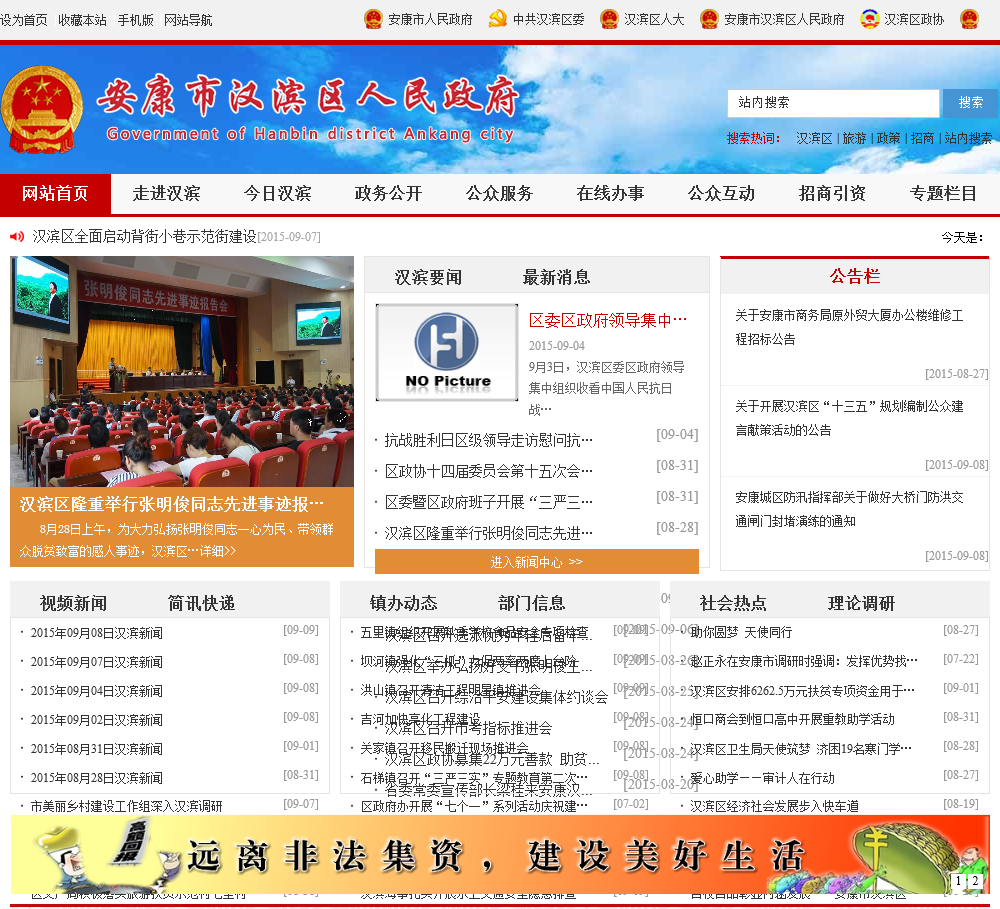
Task: Click the hot search keyword 旅游
Action: pyautogui.click(x=854, y=138)
